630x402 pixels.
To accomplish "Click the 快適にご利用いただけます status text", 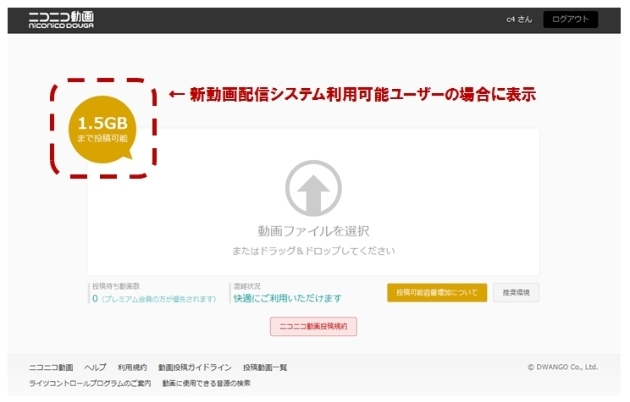I will point(288,298).
